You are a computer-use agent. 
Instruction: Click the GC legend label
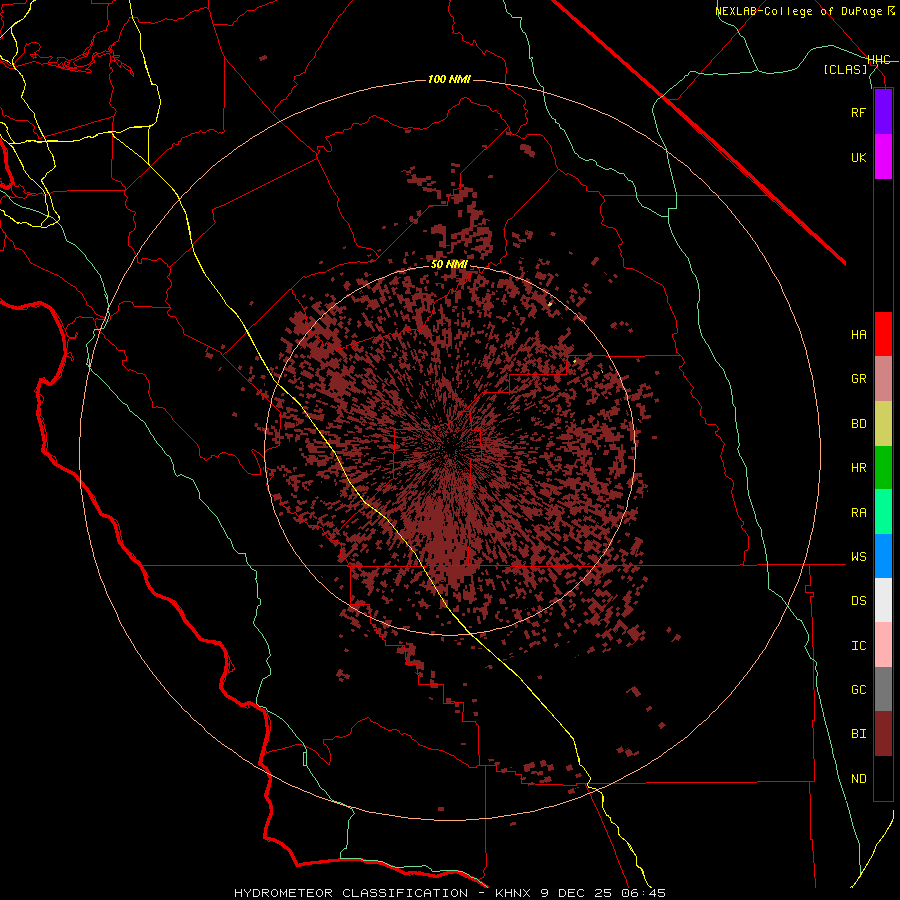pos(858,690)
